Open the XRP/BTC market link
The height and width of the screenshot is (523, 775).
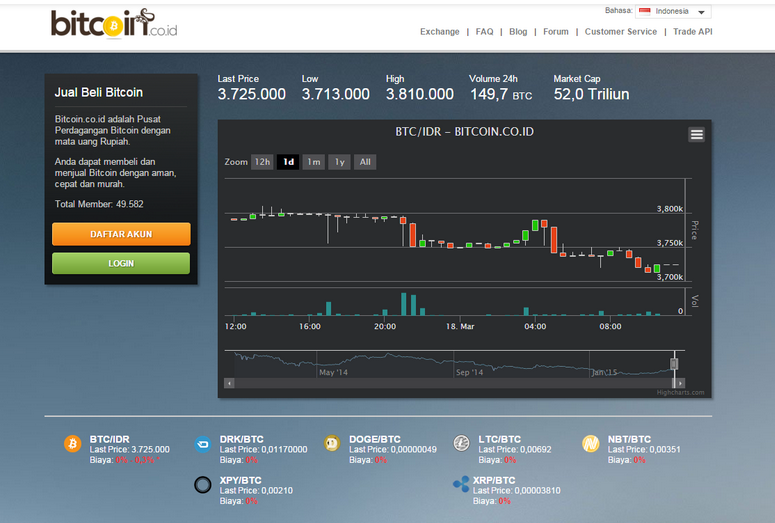tap(494, 480)
